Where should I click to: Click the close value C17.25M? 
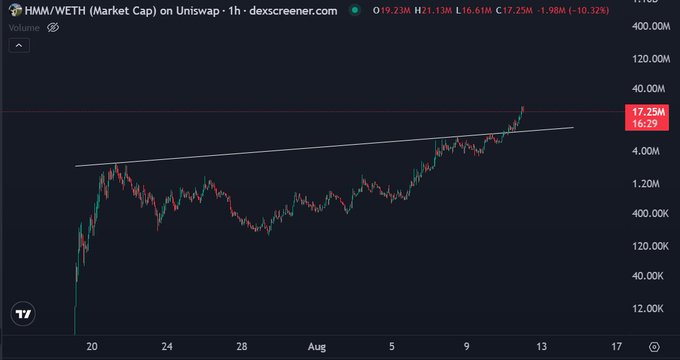(x=514, y=10)
